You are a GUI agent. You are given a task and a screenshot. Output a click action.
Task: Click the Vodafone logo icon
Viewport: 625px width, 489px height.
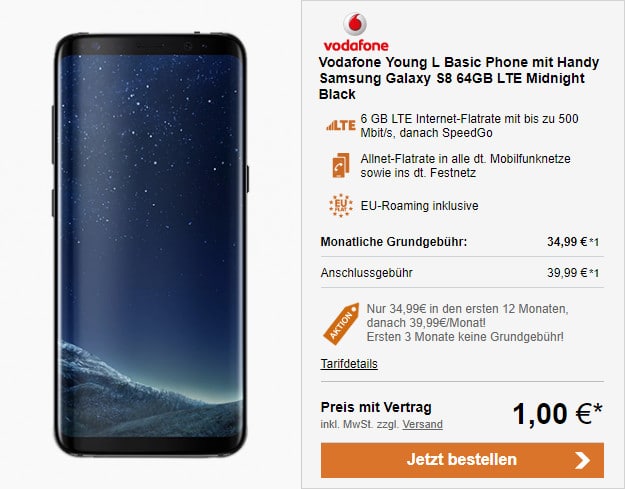[x=355, y=24]
